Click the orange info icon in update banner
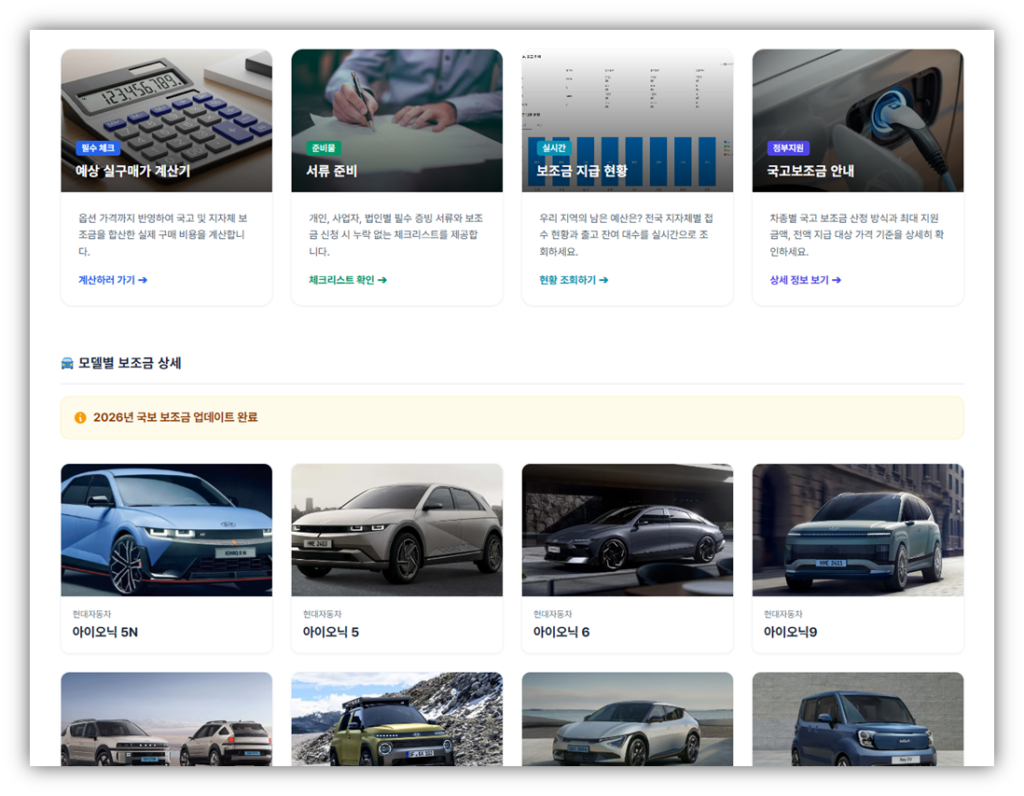The width and height of the screenshot is (1024, 796). point(80,417)
